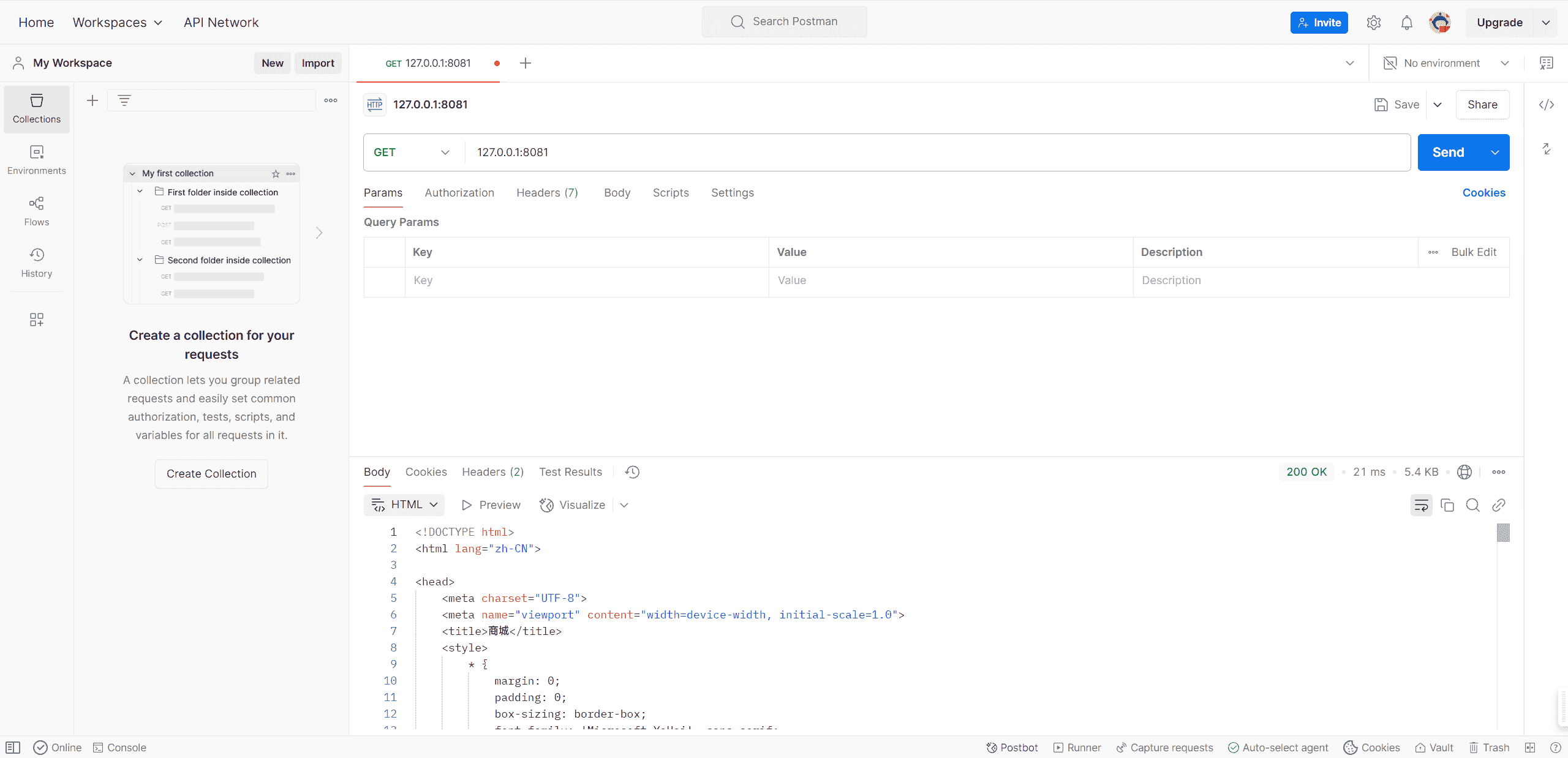Switch to the request Body tab
The height and width of the screenshot is (758, 1568).
(x=617, y=193)
